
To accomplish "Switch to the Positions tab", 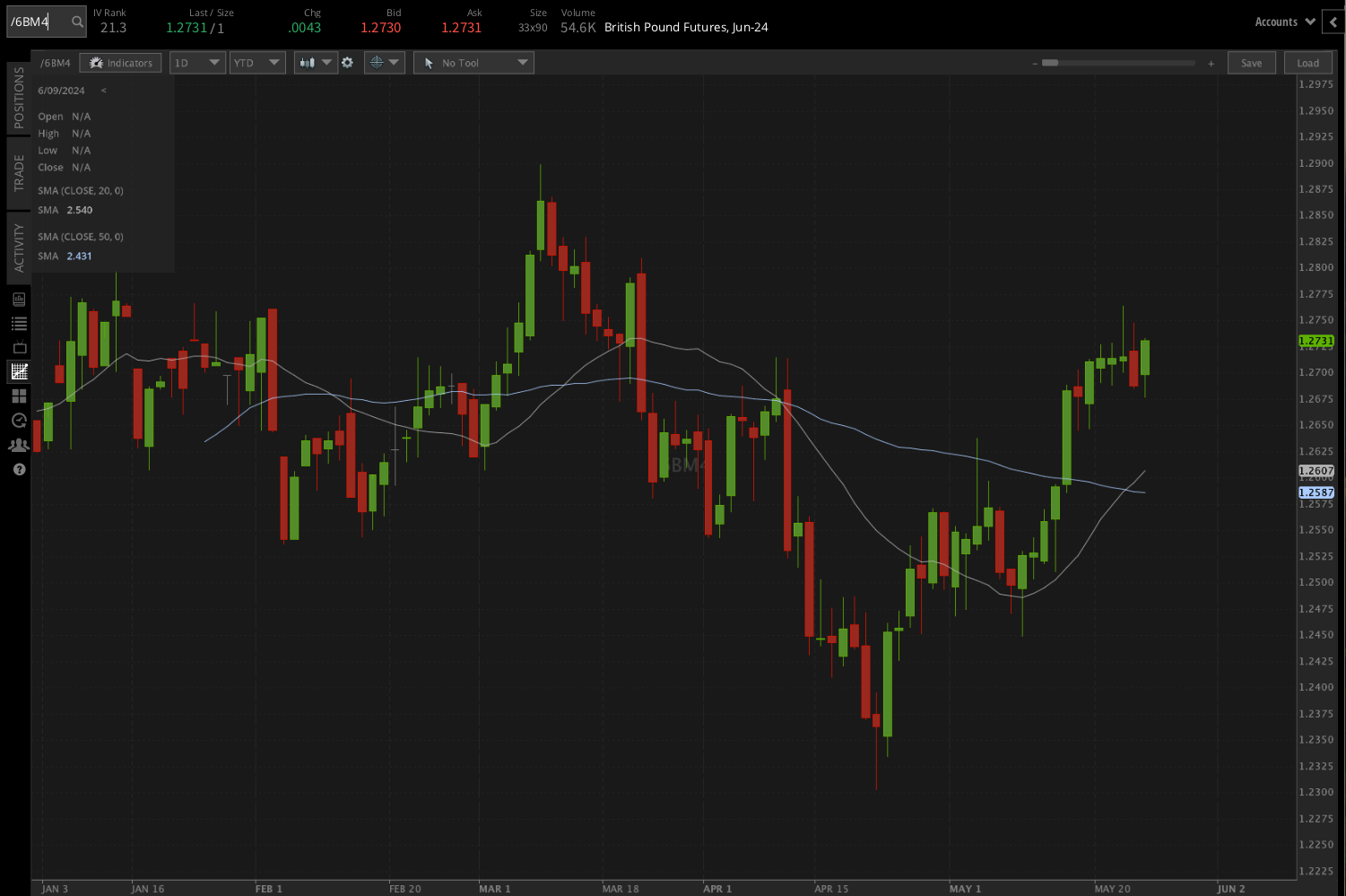I will [19, 98].
